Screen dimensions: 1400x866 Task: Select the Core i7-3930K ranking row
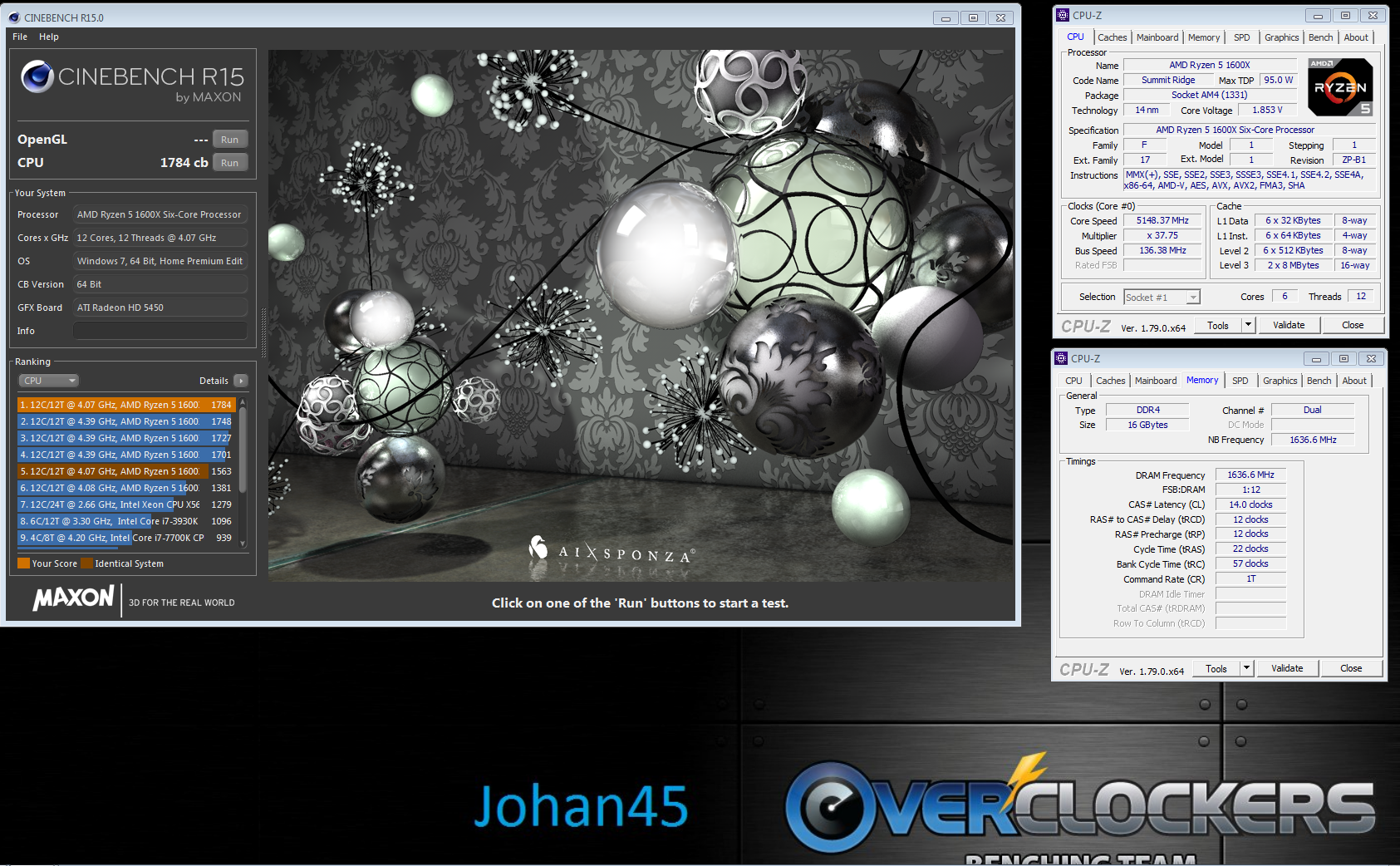(126, 521)
